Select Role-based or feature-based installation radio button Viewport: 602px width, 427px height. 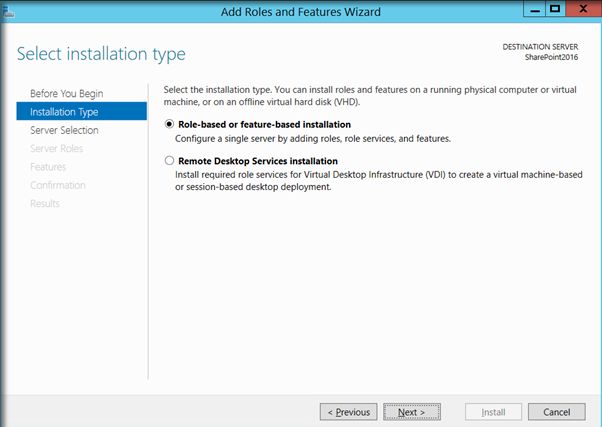click(170, 125)
